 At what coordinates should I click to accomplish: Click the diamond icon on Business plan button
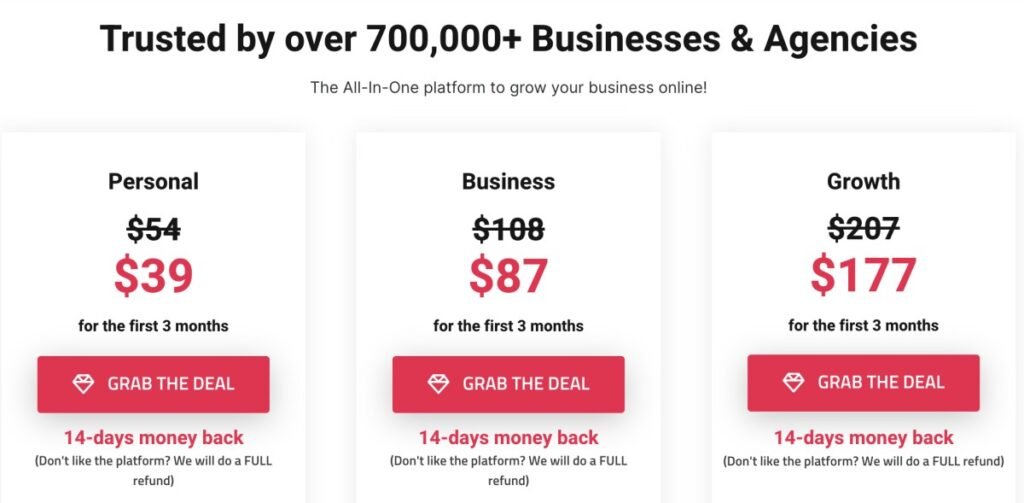438,383
